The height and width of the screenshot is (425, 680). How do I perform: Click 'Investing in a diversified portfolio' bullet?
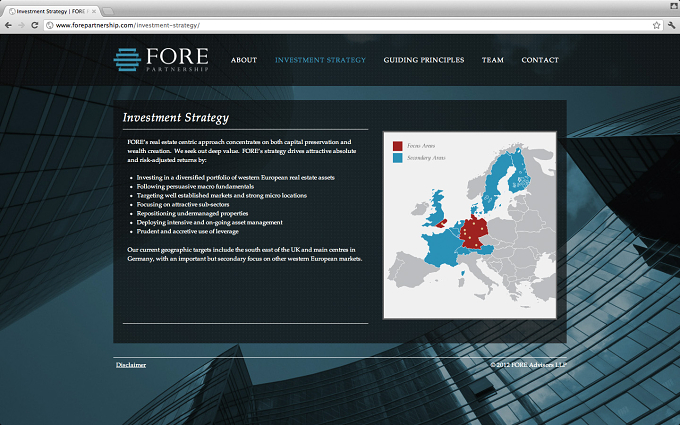click(x=235, y=177)
